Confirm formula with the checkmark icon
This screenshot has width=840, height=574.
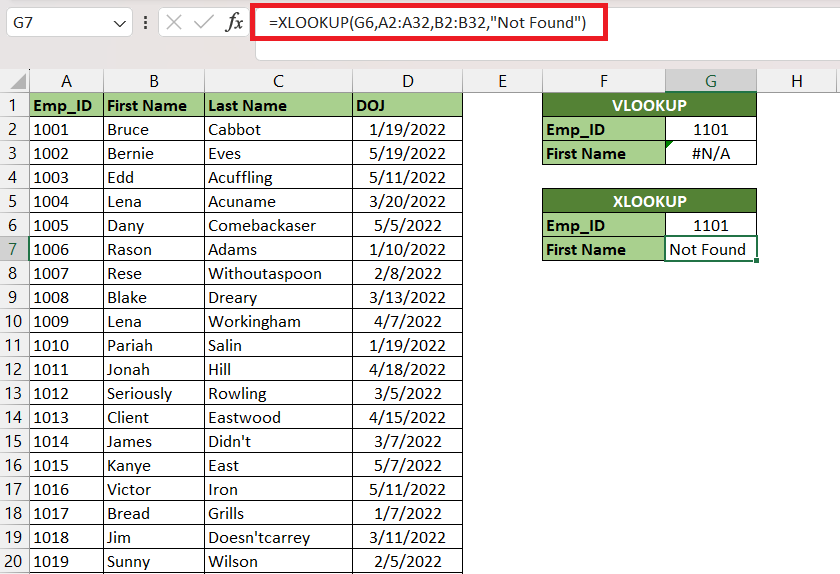tap(204, 23)
